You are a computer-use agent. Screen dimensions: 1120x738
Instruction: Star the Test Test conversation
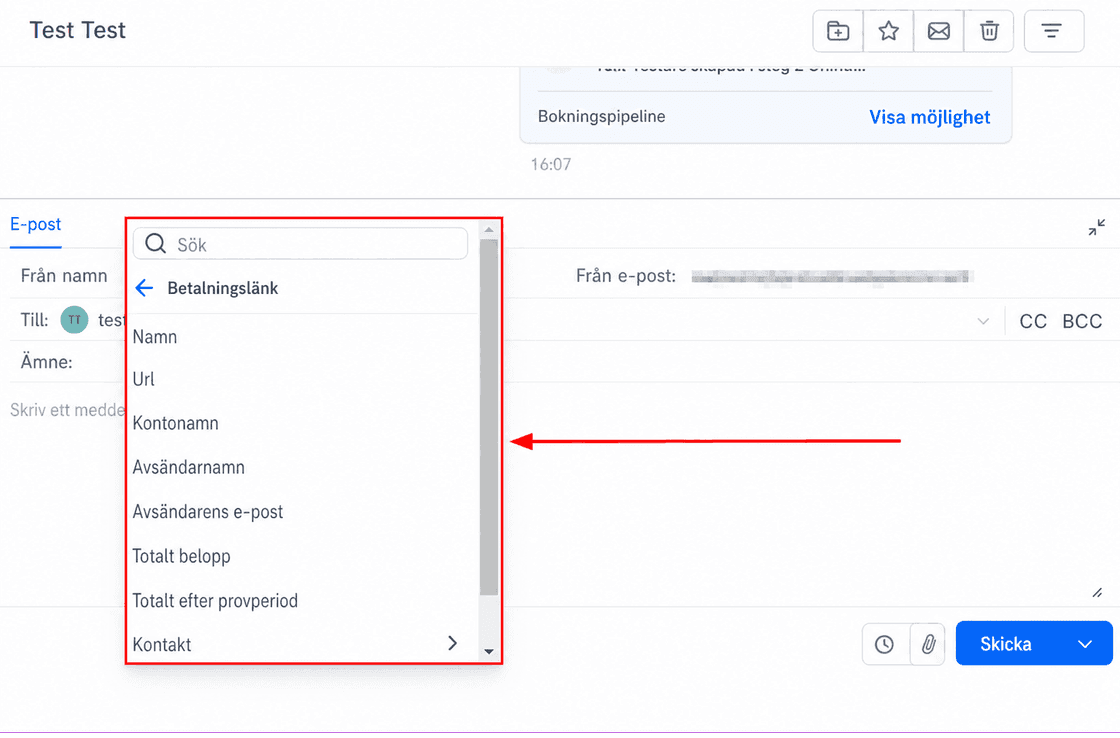click(889, 31)
